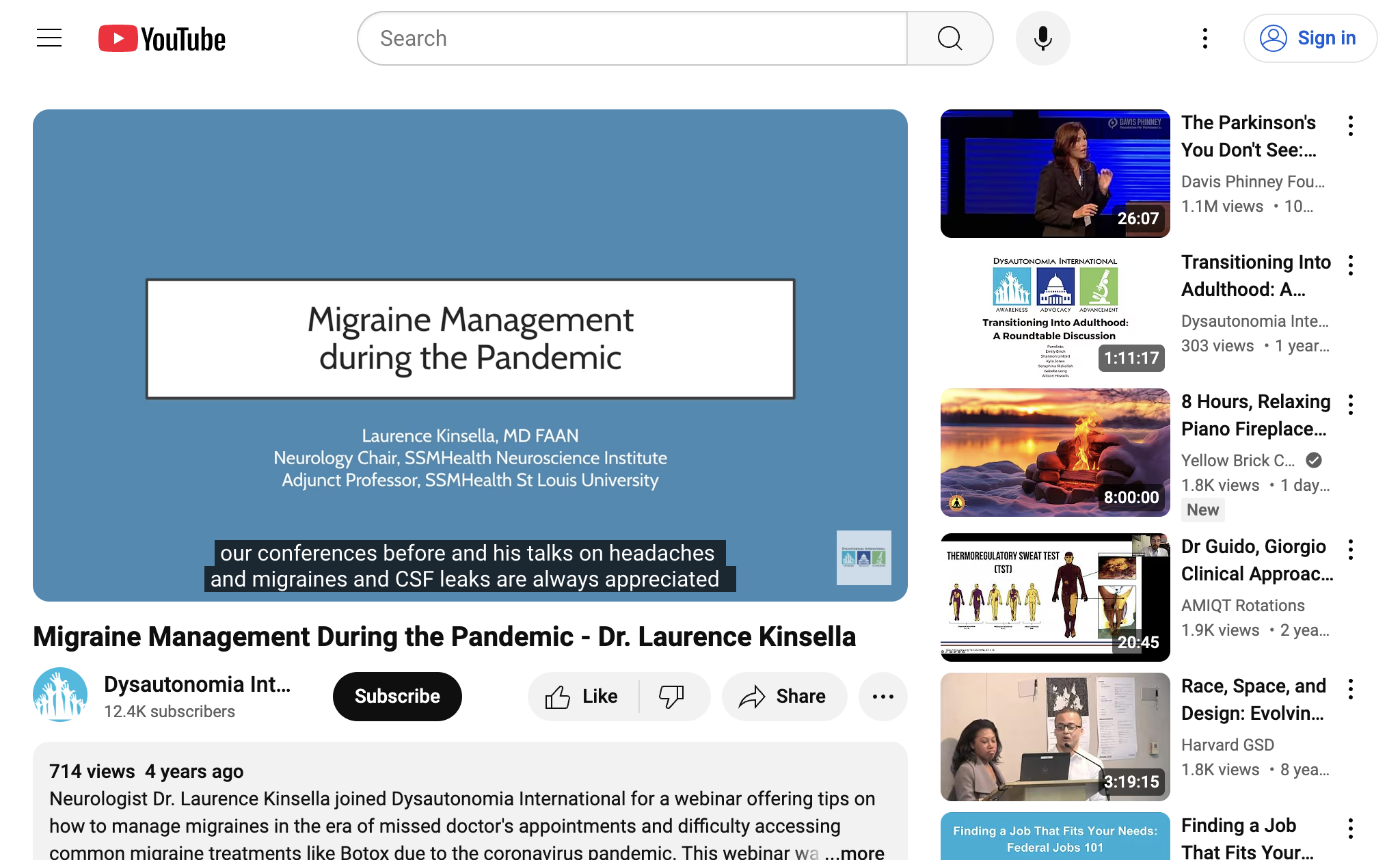Start voice search with microphone

click(x=1042, y=38)
